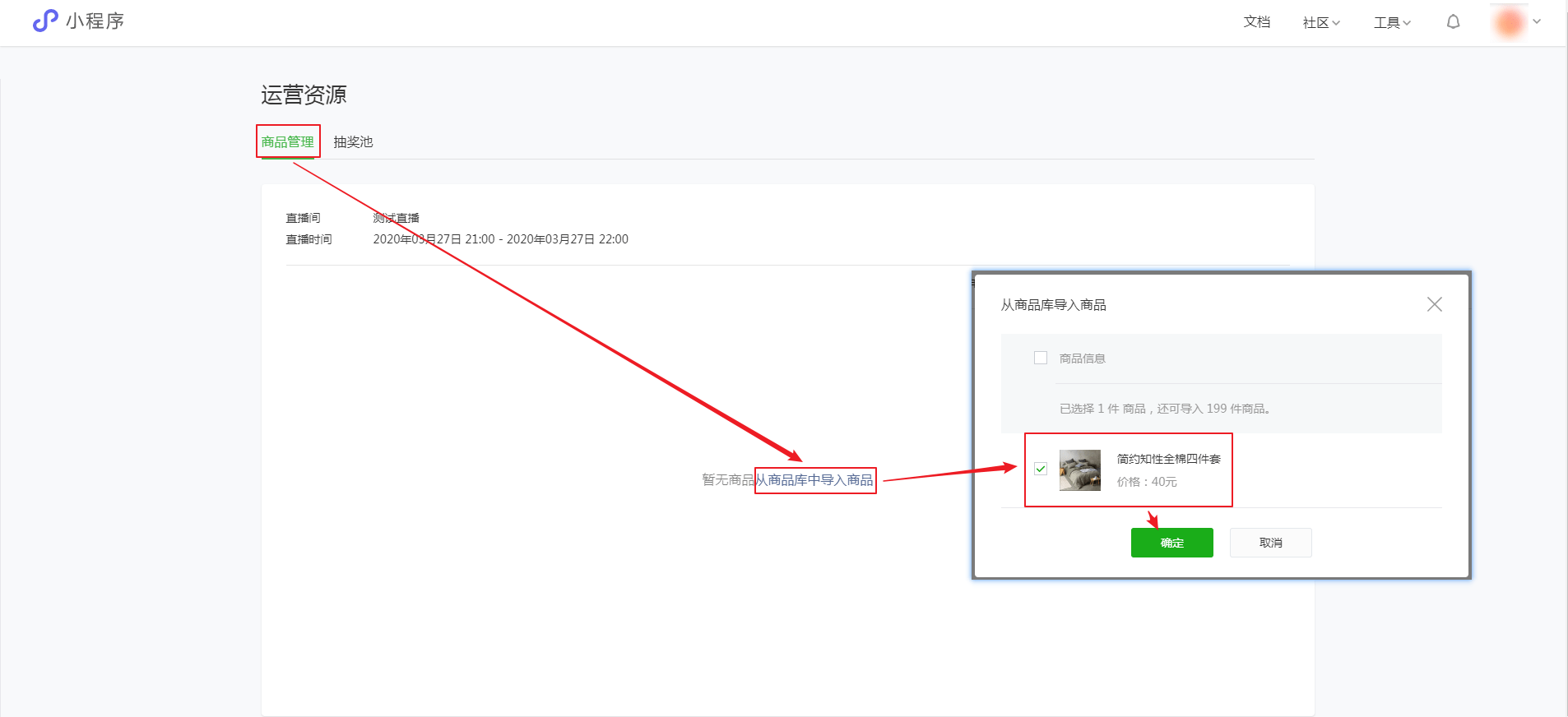Close the 从商品库导入商品 dialog

(1434, 304)
